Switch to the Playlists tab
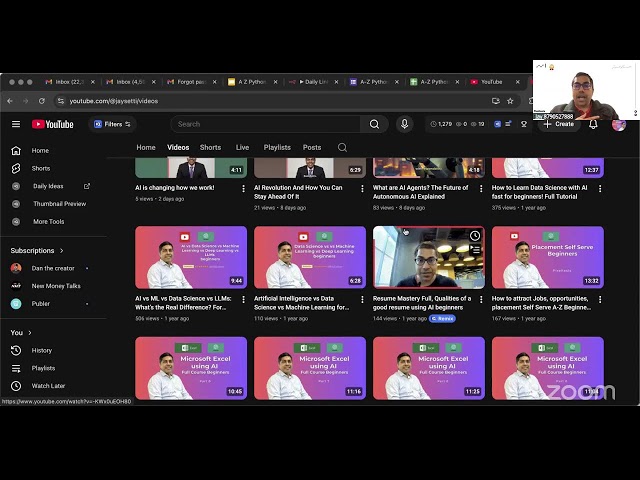The height and width of the screenshot is (480, 640). click(x=277, y=147)
